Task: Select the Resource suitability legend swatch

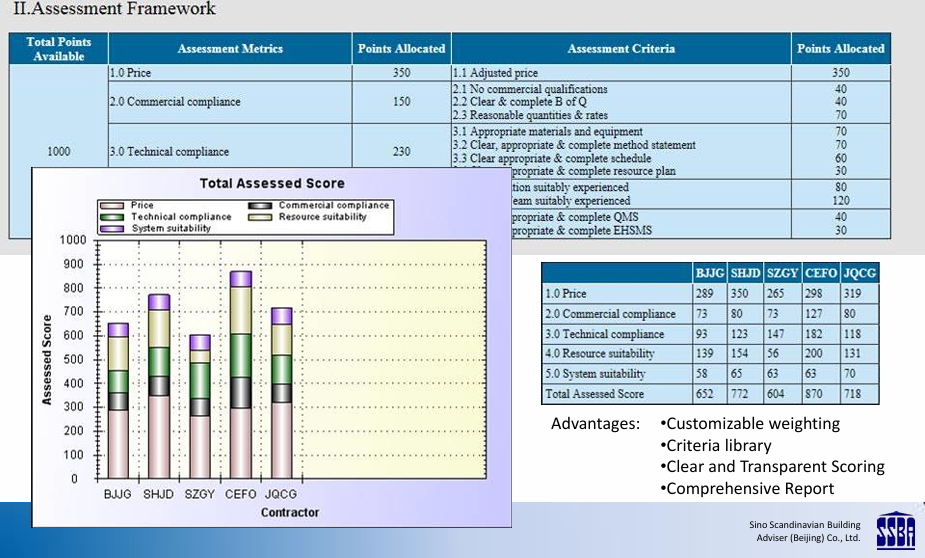Action: [260, 217]
